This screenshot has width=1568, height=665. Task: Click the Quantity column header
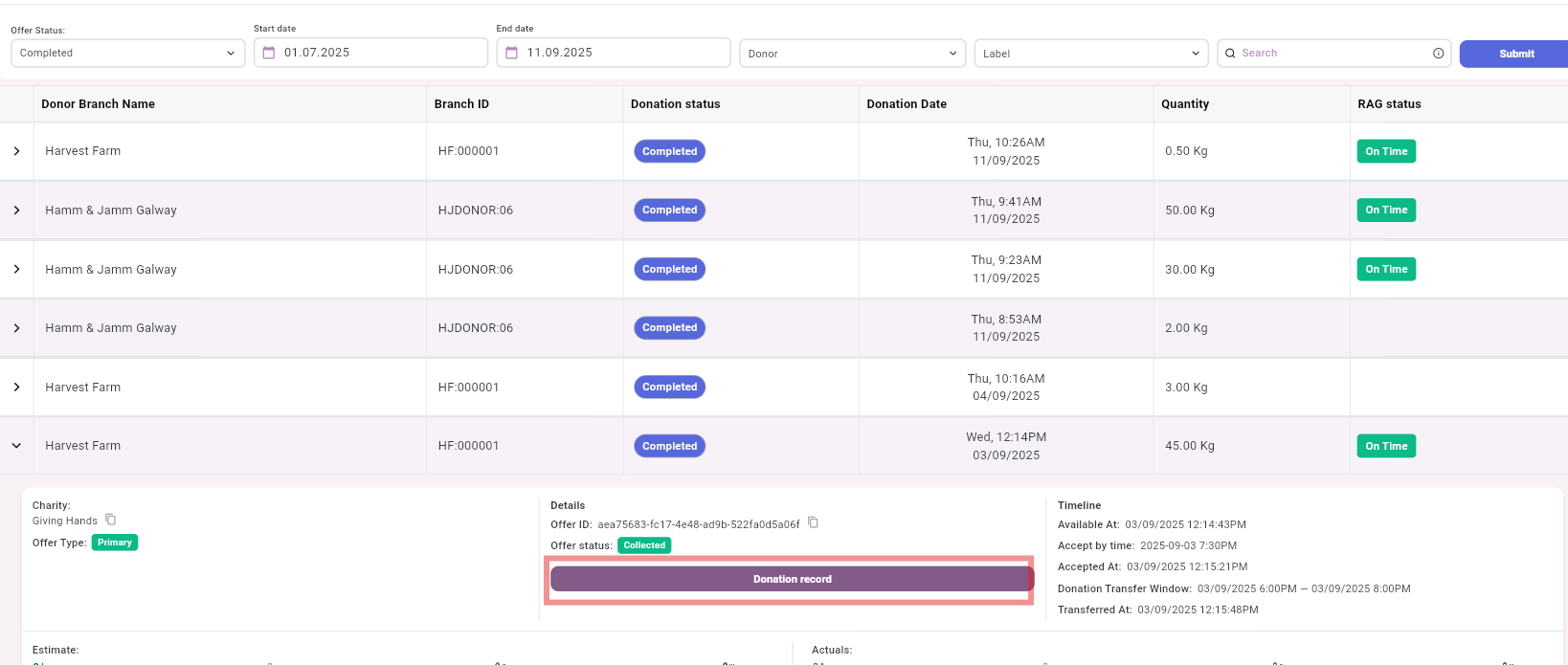pos(1185,104)
